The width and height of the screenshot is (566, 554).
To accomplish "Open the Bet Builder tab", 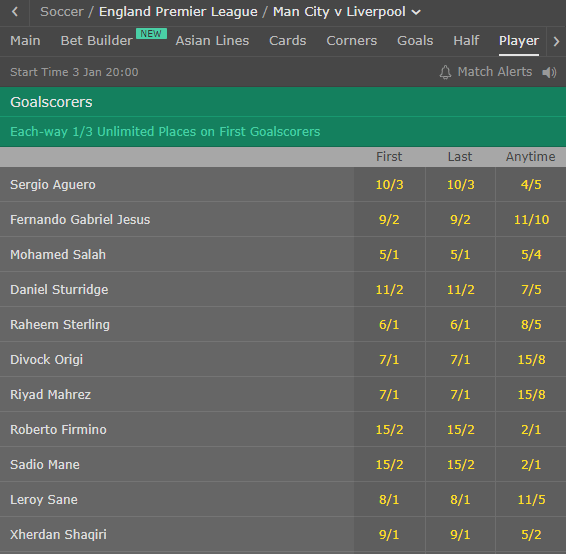I will [x=97, y=41].
